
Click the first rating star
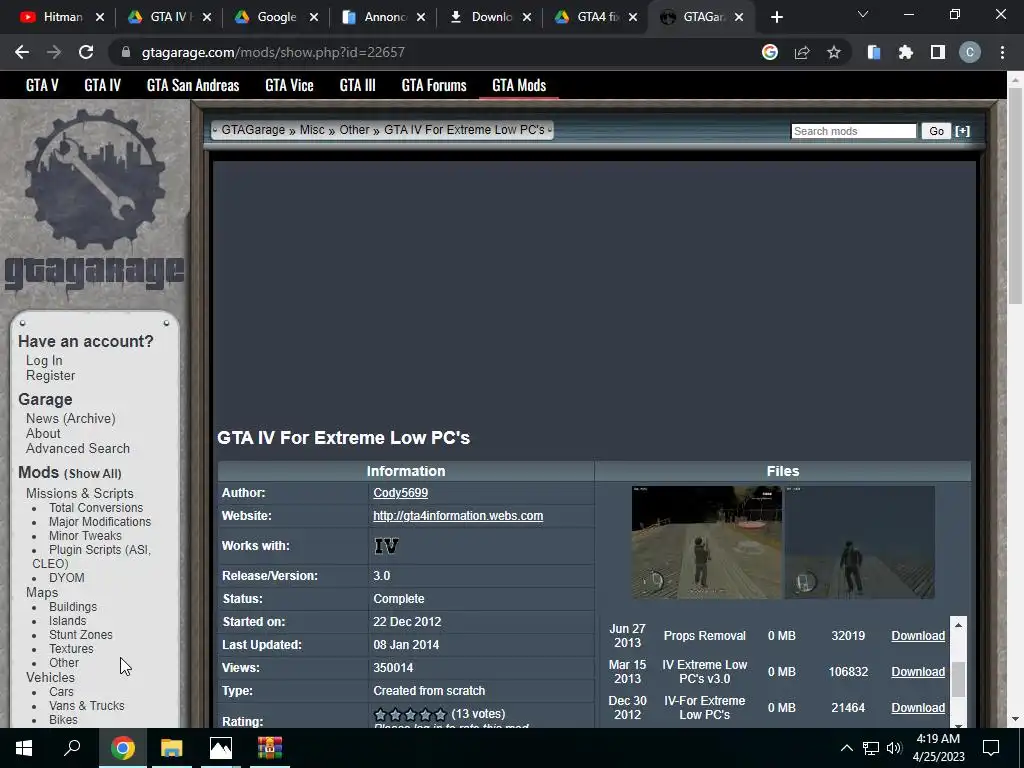(380, 714)
